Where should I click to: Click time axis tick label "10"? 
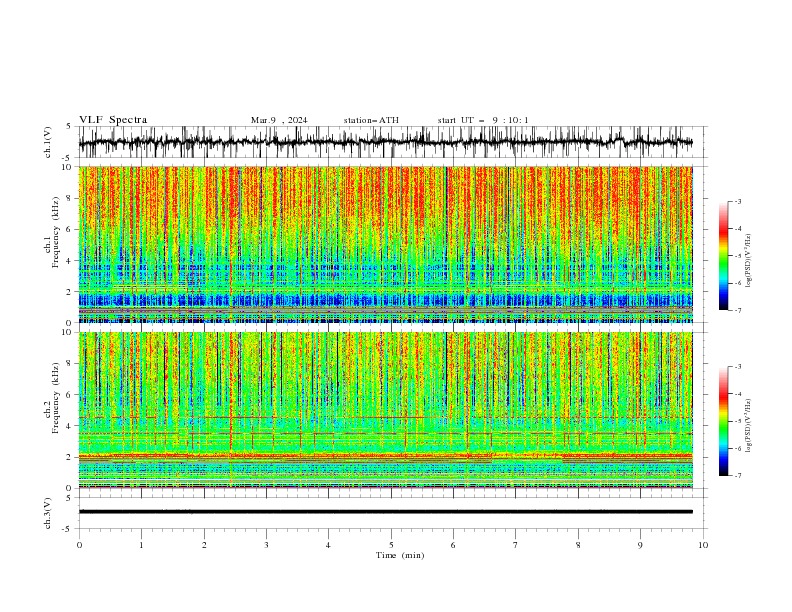click(703, 545)
